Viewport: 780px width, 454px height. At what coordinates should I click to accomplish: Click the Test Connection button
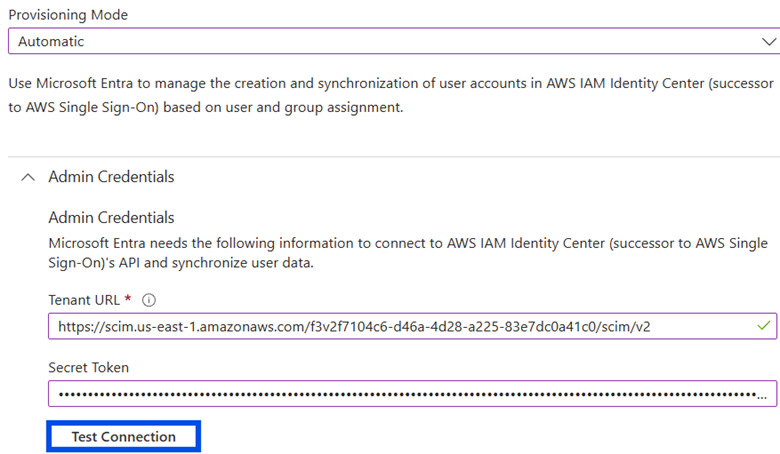coord(123,437)
